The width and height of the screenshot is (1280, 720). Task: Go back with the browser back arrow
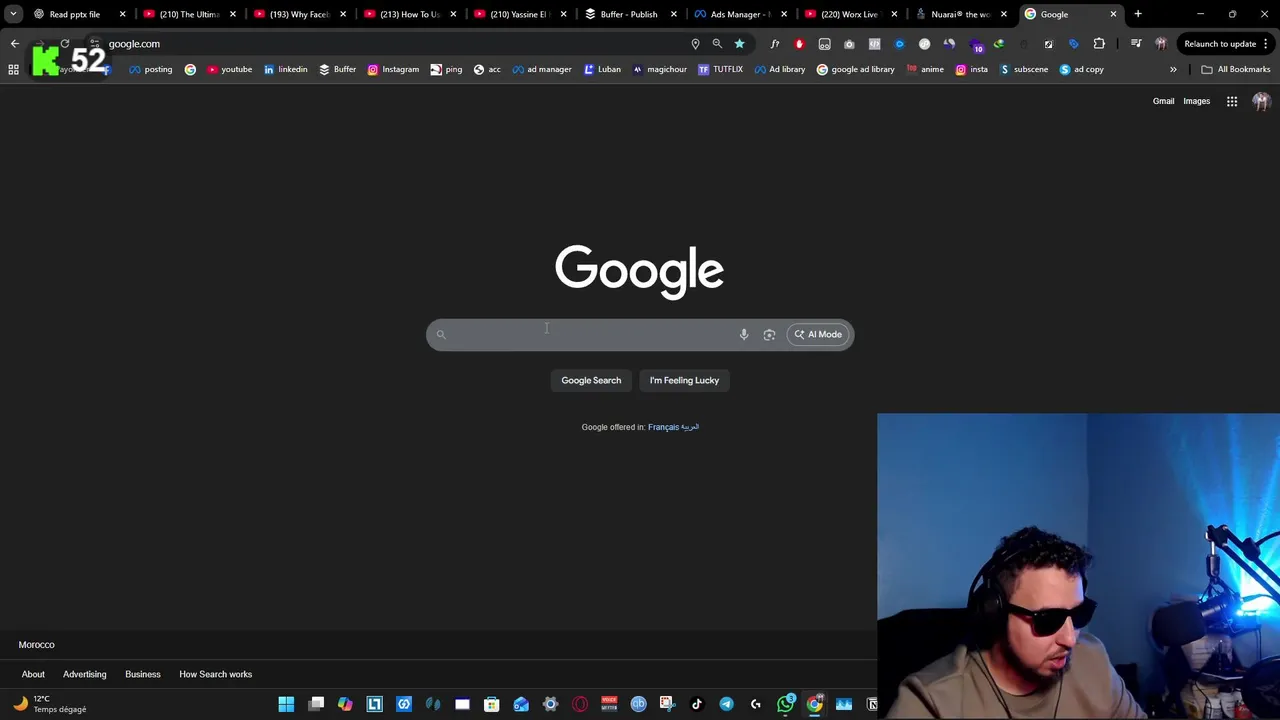[x=15, y=44]
